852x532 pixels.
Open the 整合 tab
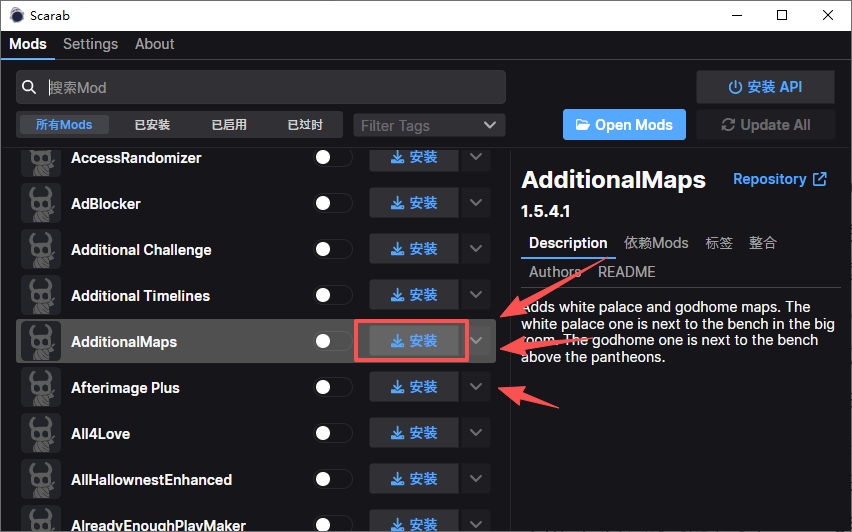click(x=763, y=243)
